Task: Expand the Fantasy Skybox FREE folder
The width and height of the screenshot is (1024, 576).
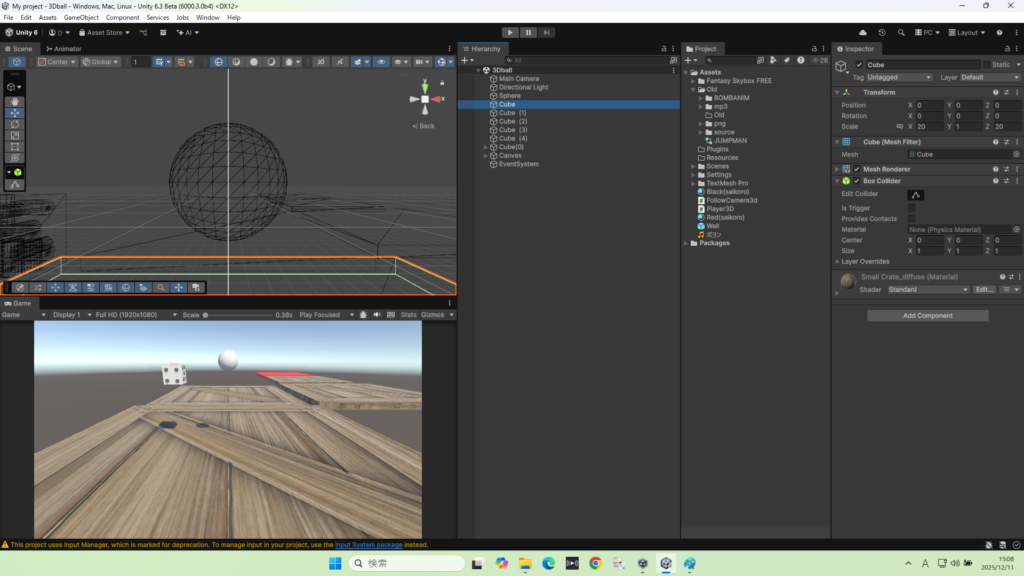Action: coord(693,81)
